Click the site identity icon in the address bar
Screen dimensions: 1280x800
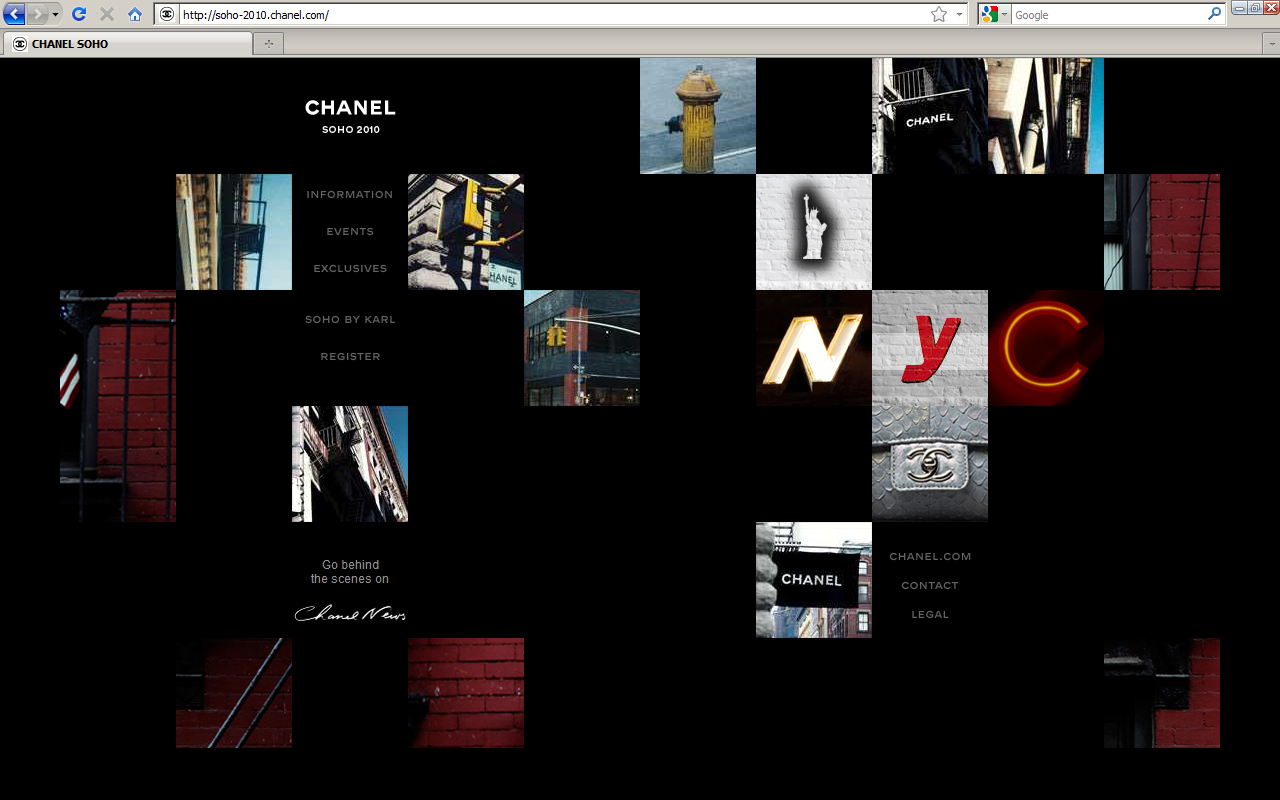click(x=167, y=14)
